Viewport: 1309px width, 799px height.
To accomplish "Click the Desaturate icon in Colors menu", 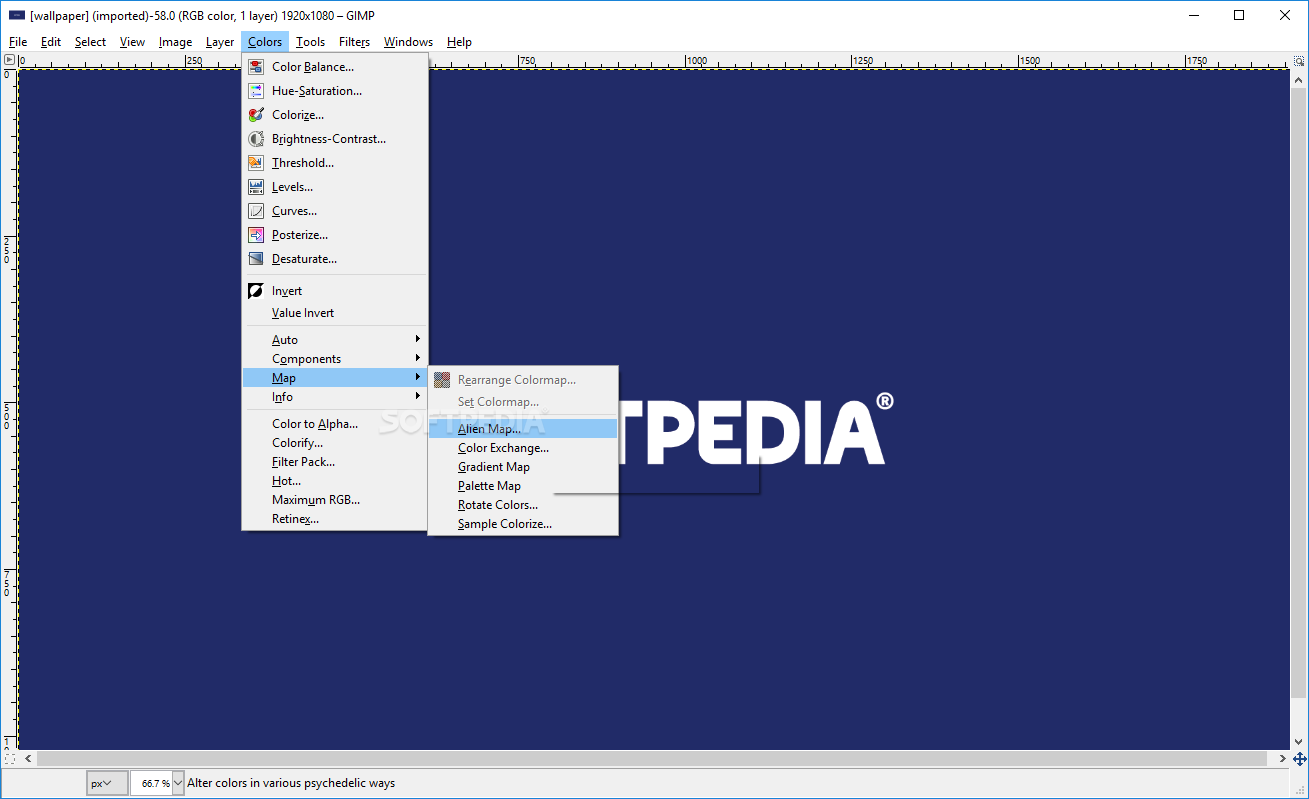I will click(x=256, y=259).
